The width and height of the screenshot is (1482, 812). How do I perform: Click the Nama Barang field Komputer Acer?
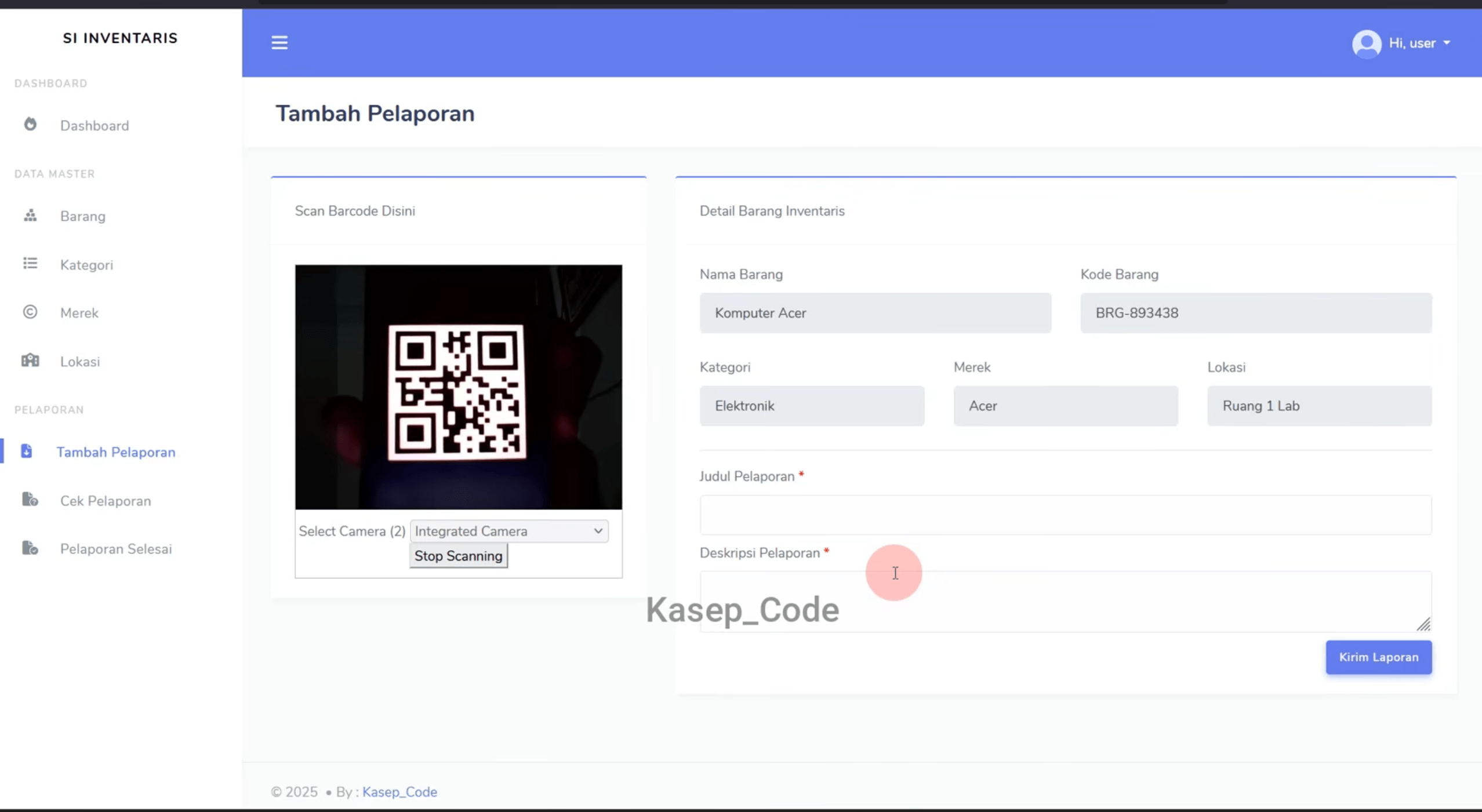click(875, 313)
